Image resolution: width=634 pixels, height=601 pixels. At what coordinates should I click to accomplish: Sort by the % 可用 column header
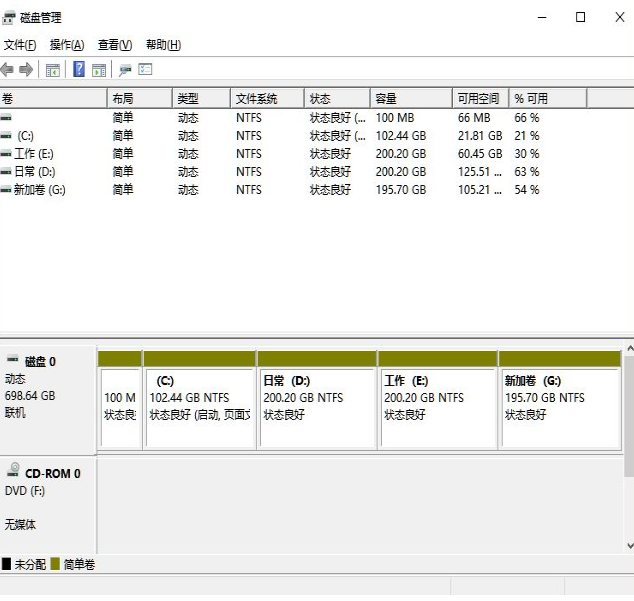[x=548, y=98]
